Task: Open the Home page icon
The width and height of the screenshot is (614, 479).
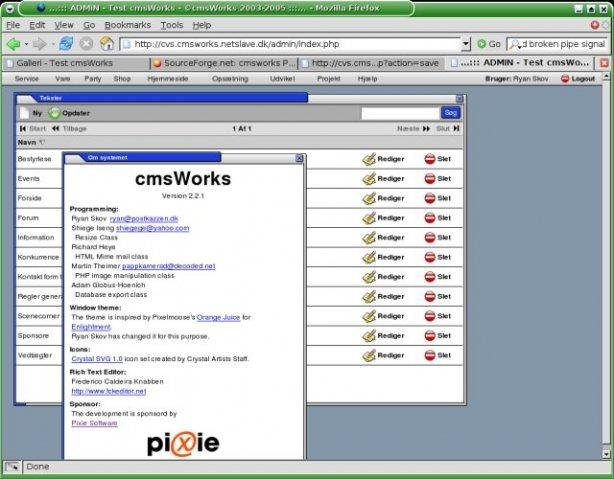Action: tap(106, 43)
